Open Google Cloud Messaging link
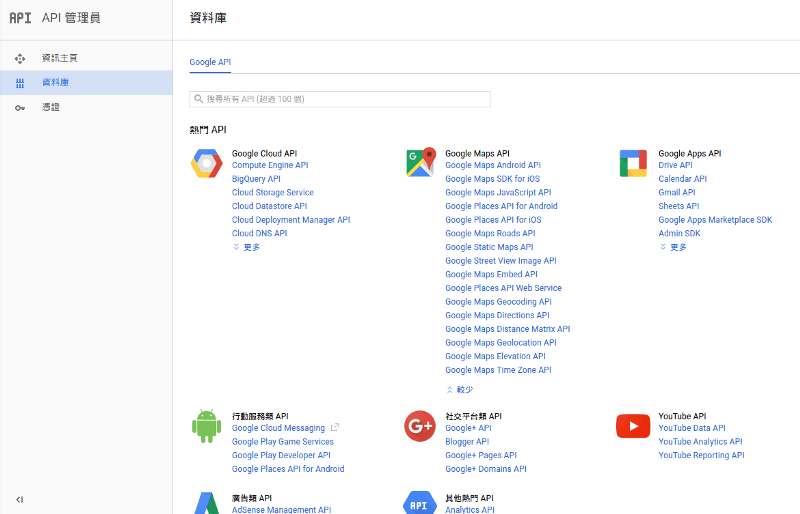This screenshot has height=514, width=800. pyautogui.click(x=278, y=428)
